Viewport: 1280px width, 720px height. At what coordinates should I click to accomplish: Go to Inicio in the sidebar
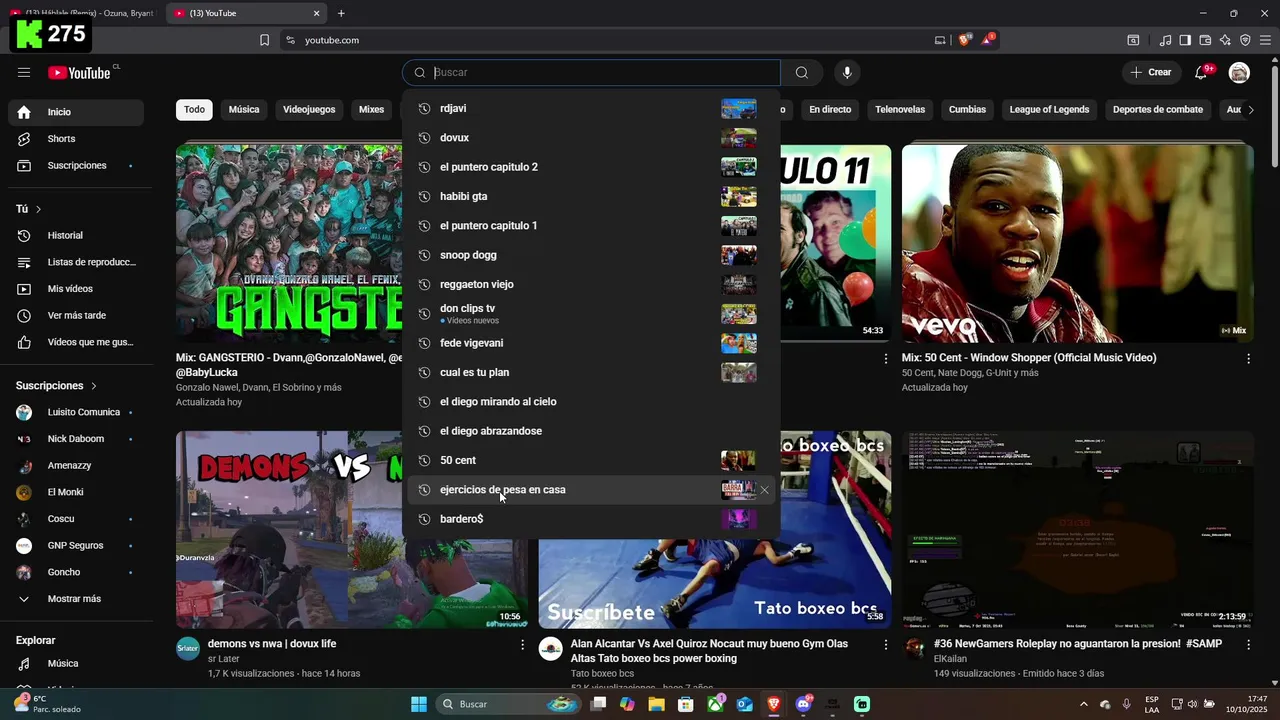(76, 112)
